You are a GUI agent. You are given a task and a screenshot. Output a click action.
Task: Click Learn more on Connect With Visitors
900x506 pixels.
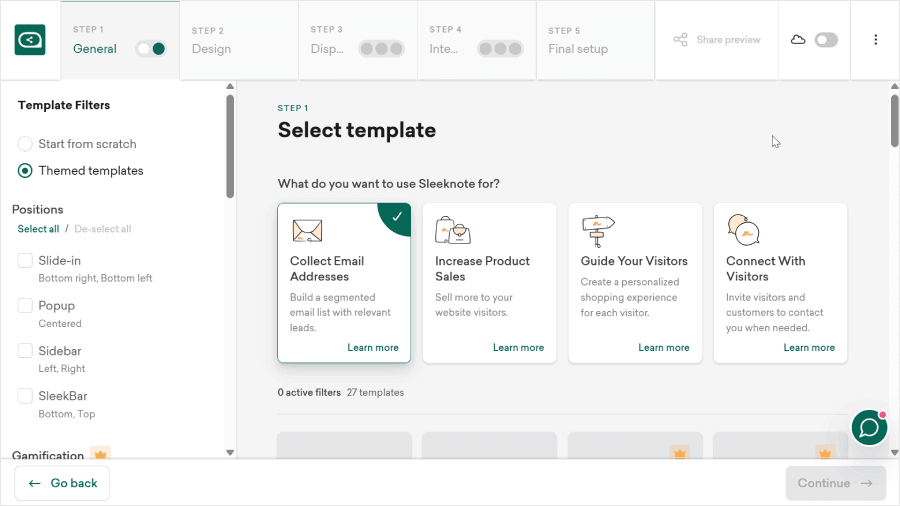809,348
